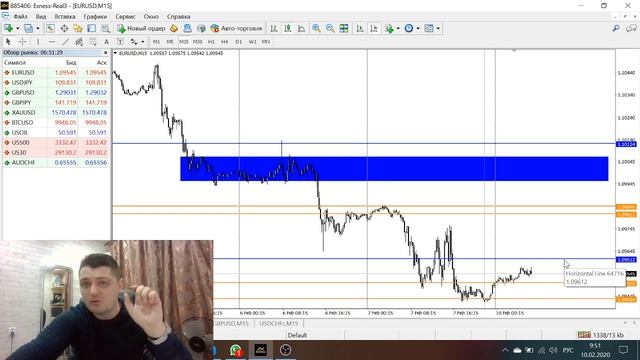This screenshot has height=360, width=640.
Task: Click the templates icon
Action: 429,28
